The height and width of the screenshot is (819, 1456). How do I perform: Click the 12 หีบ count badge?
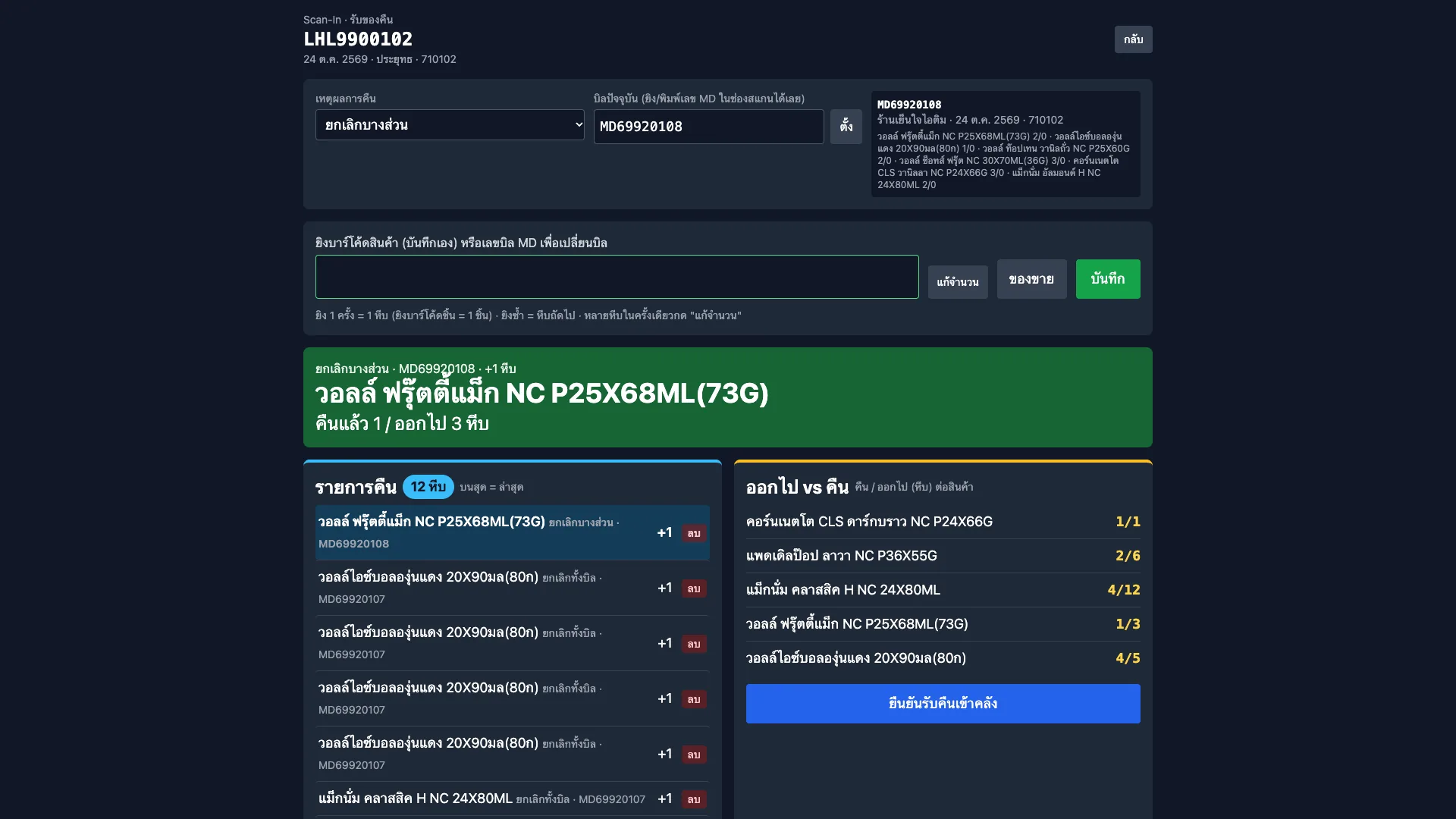pos(428,487)
